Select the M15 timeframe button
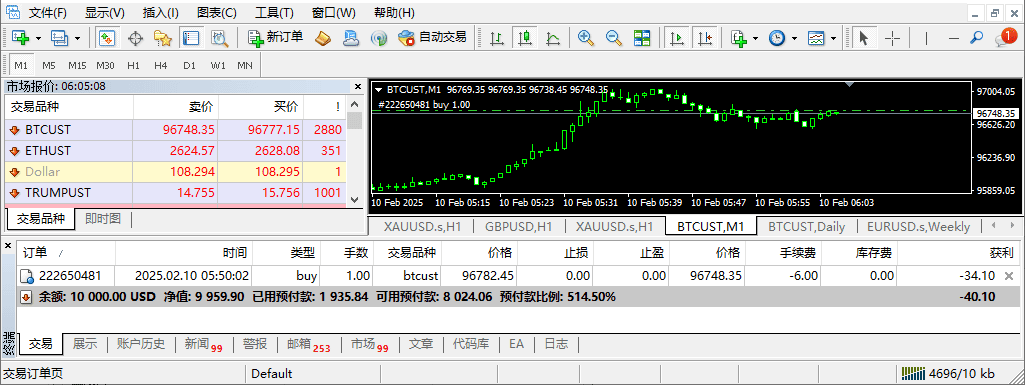Viewport: 1025px width, 385px height. [x=77, y=65]
